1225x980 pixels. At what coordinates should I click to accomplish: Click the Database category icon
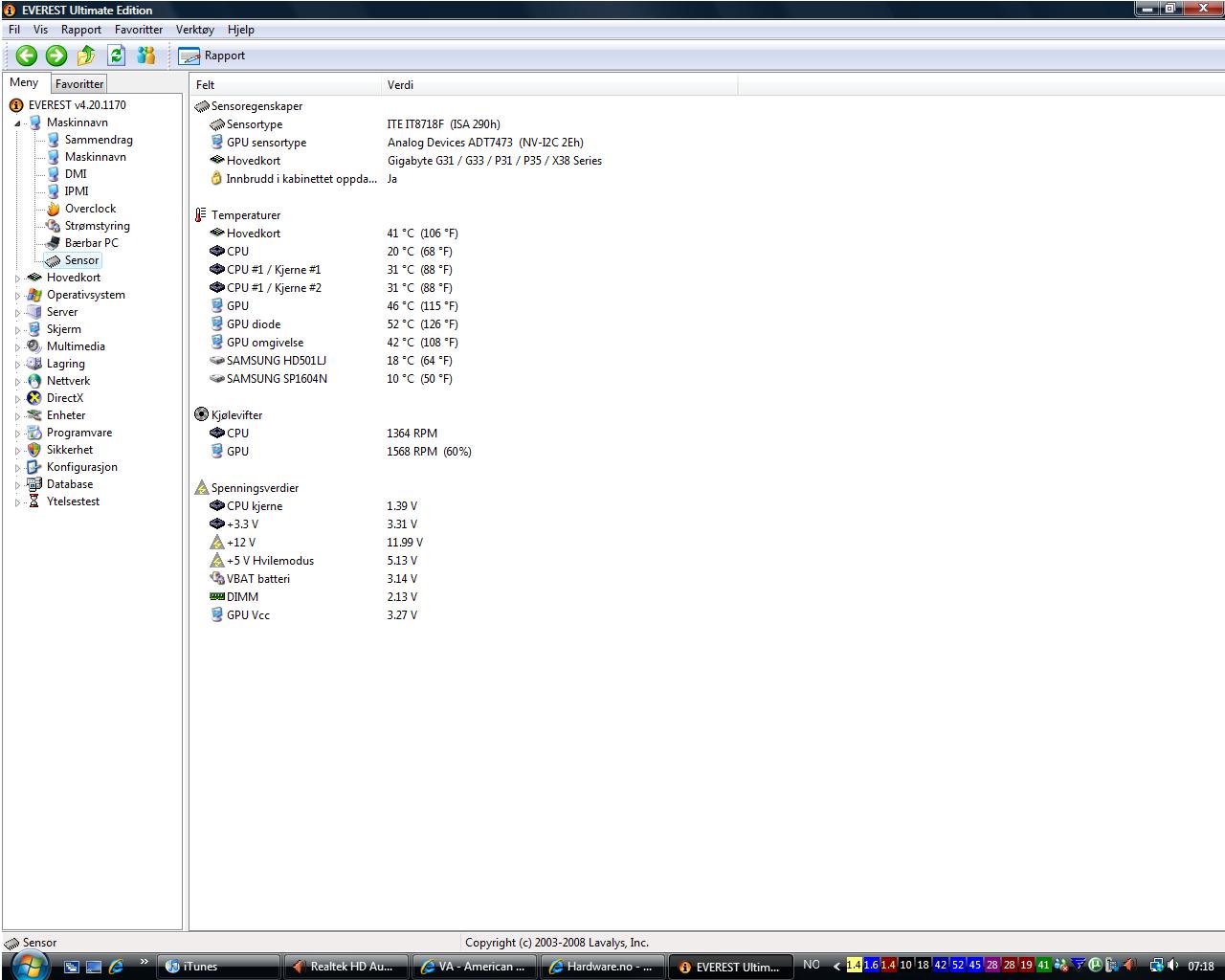tap(34, 484)
